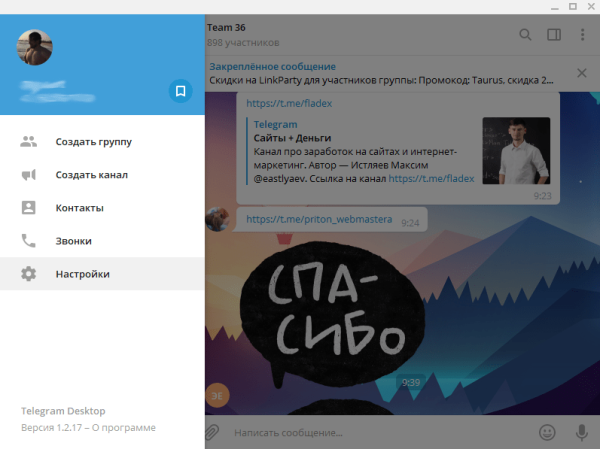Click the microphone voice message icon
The height and width of the screenshot is (449, 600).
point(581,433)
